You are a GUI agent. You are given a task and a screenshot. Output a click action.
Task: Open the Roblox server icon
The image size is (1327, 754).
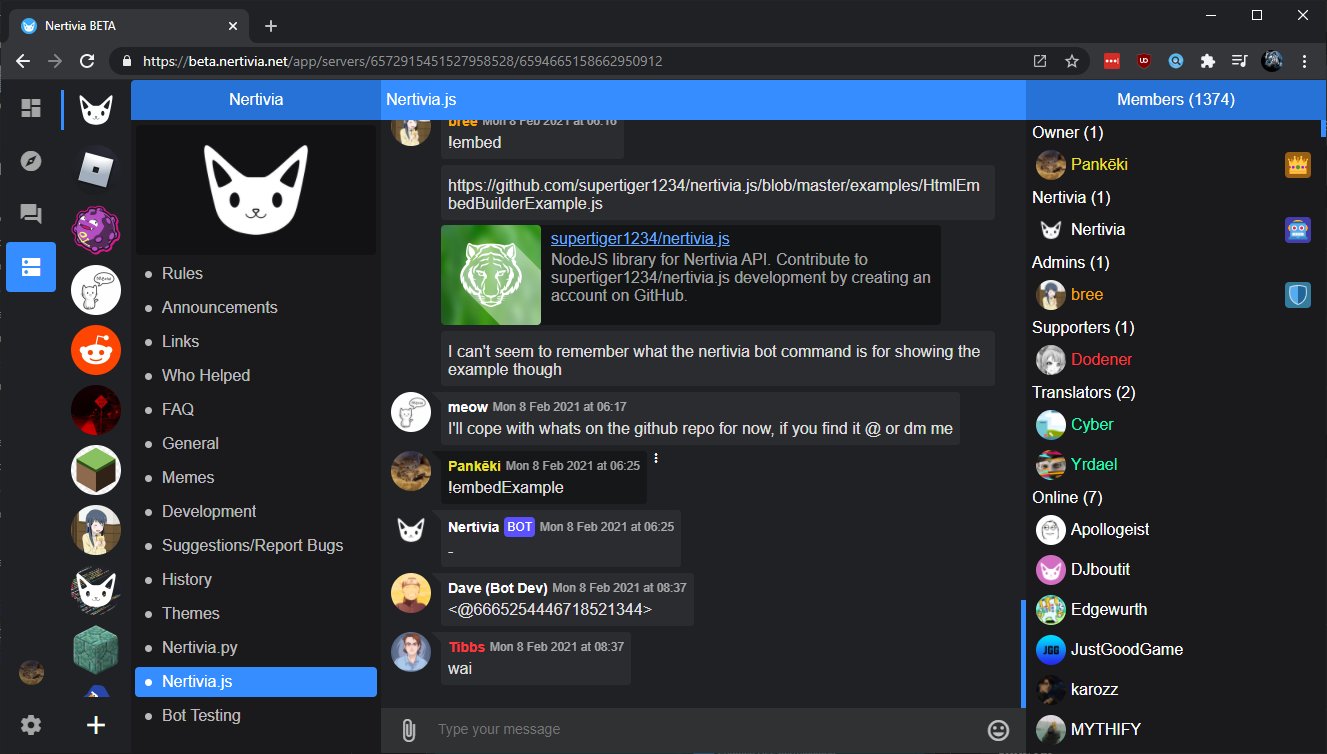click(96, 170)
